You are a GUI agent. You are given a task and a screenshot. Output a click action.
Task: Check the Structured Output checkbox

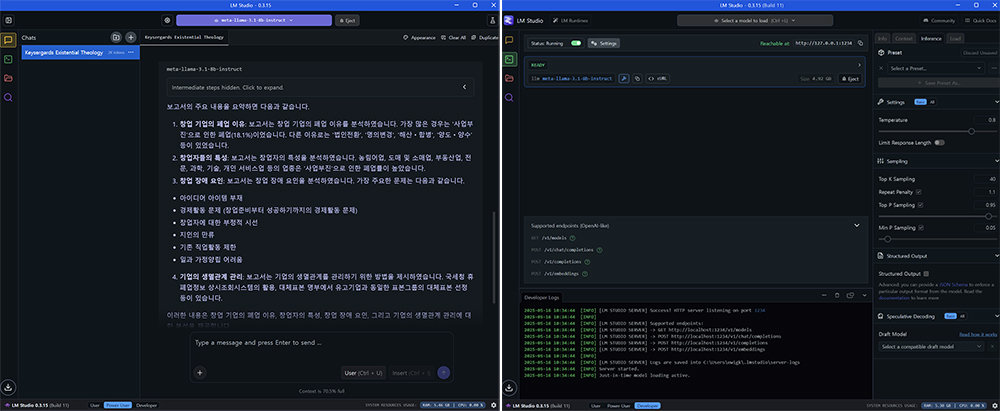[x=927, y=273]
